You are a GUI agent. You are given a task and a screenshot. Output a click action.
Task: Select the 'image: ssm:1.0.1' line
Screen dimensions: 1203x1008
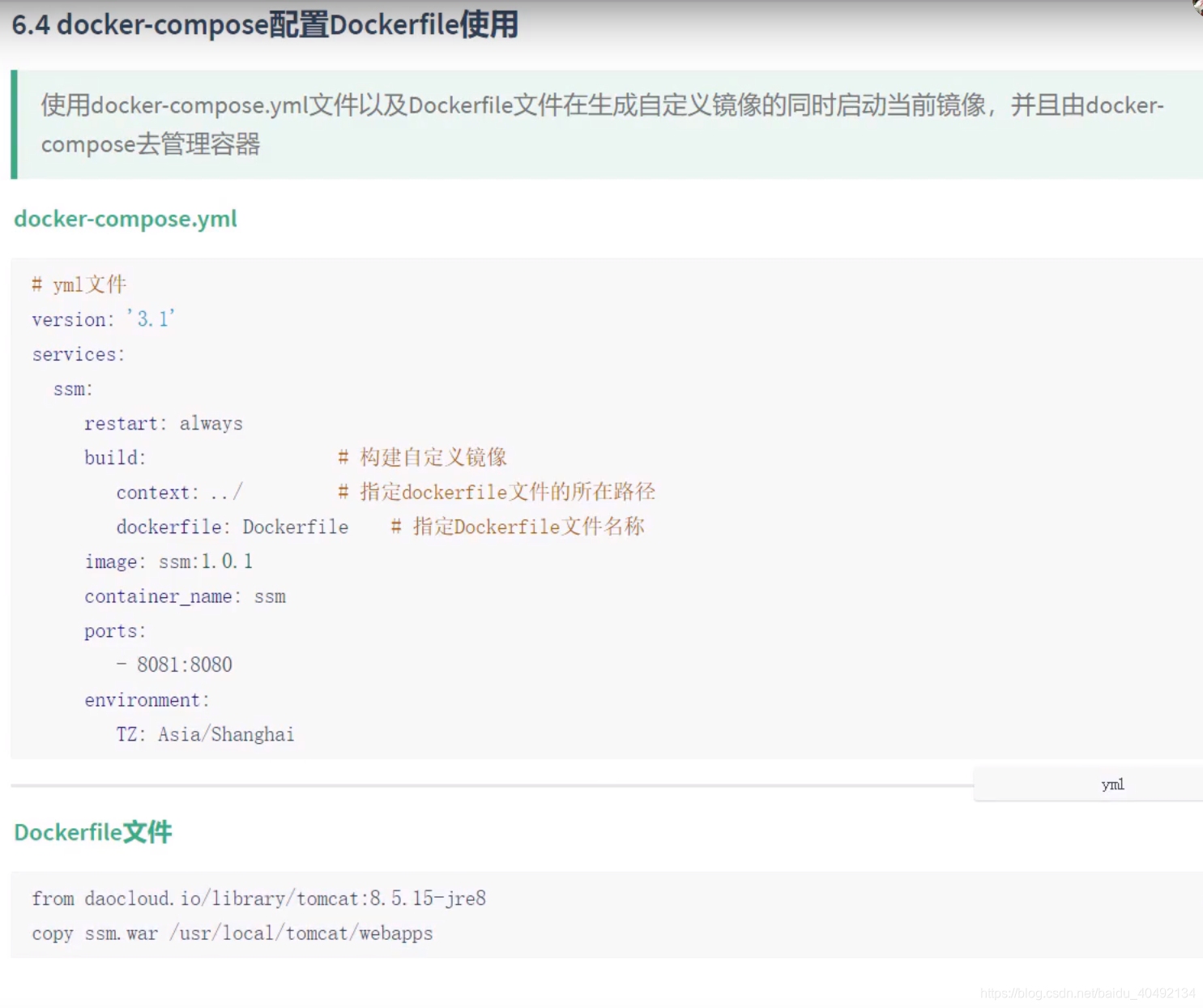click(169, 562)
